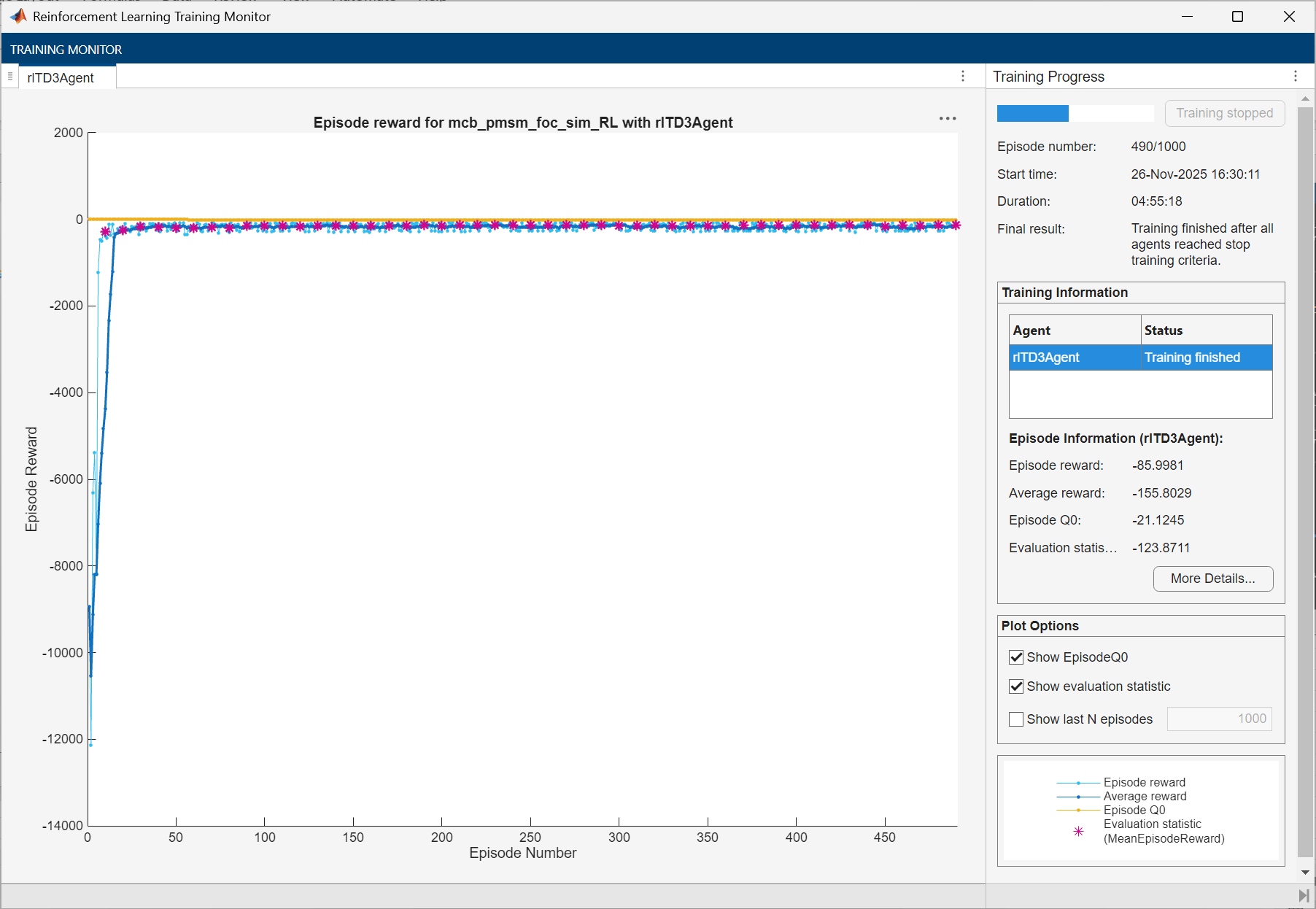
Task: Click the Plot Options panel heading
Action: [x=1040, y=626]
